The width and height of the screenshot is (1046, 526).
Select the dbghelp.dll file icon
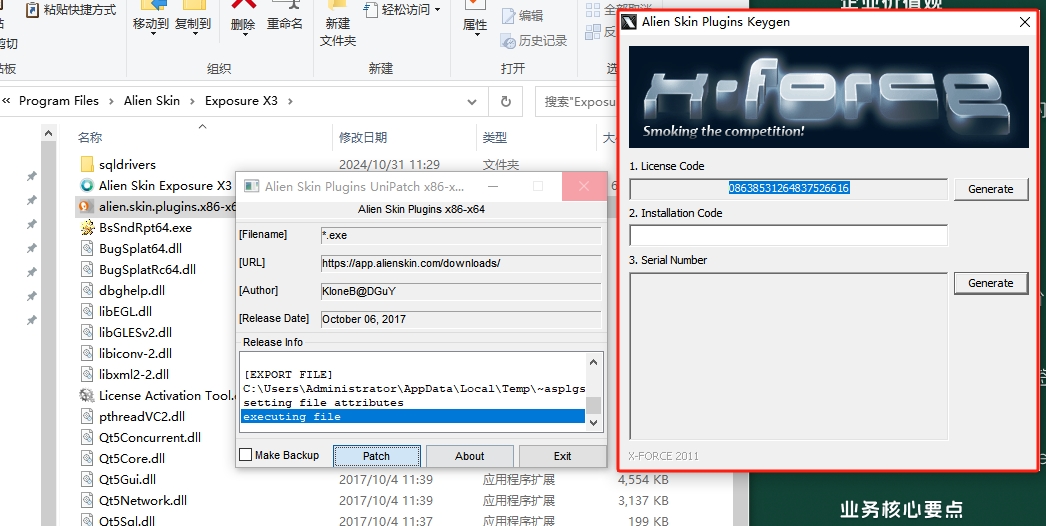coord(87,290)
